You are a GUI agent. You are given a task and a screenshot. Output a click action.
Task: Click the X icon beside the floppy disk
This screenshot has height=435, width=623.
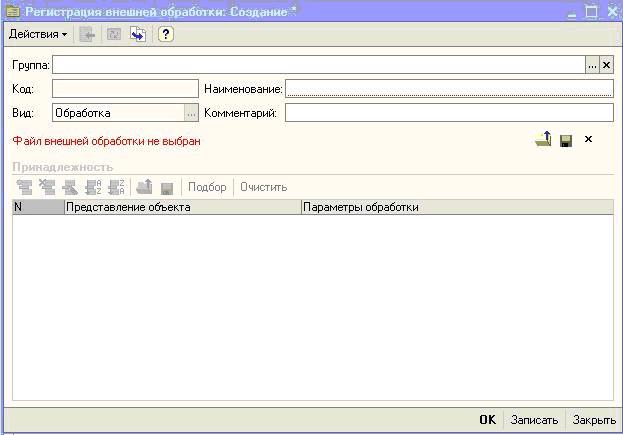point(588,140)
